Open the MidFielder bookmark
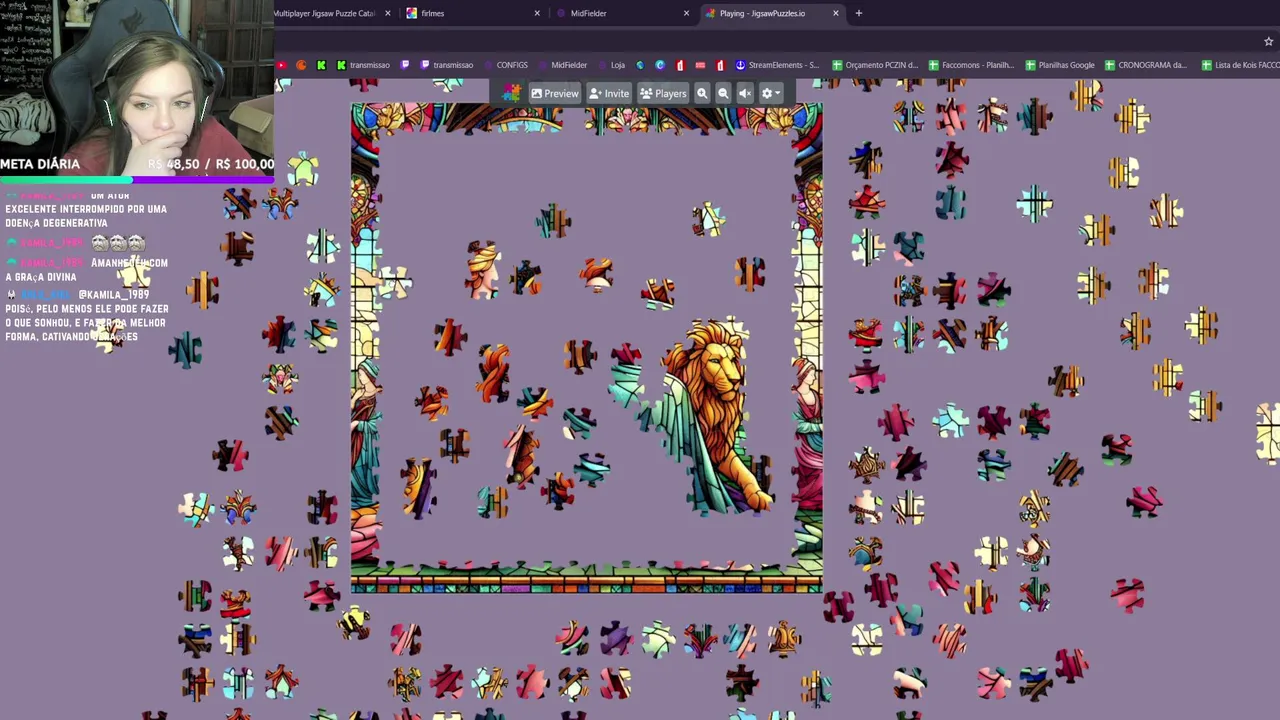This screenshot has width=1280, height=720. tap(563, 65)
